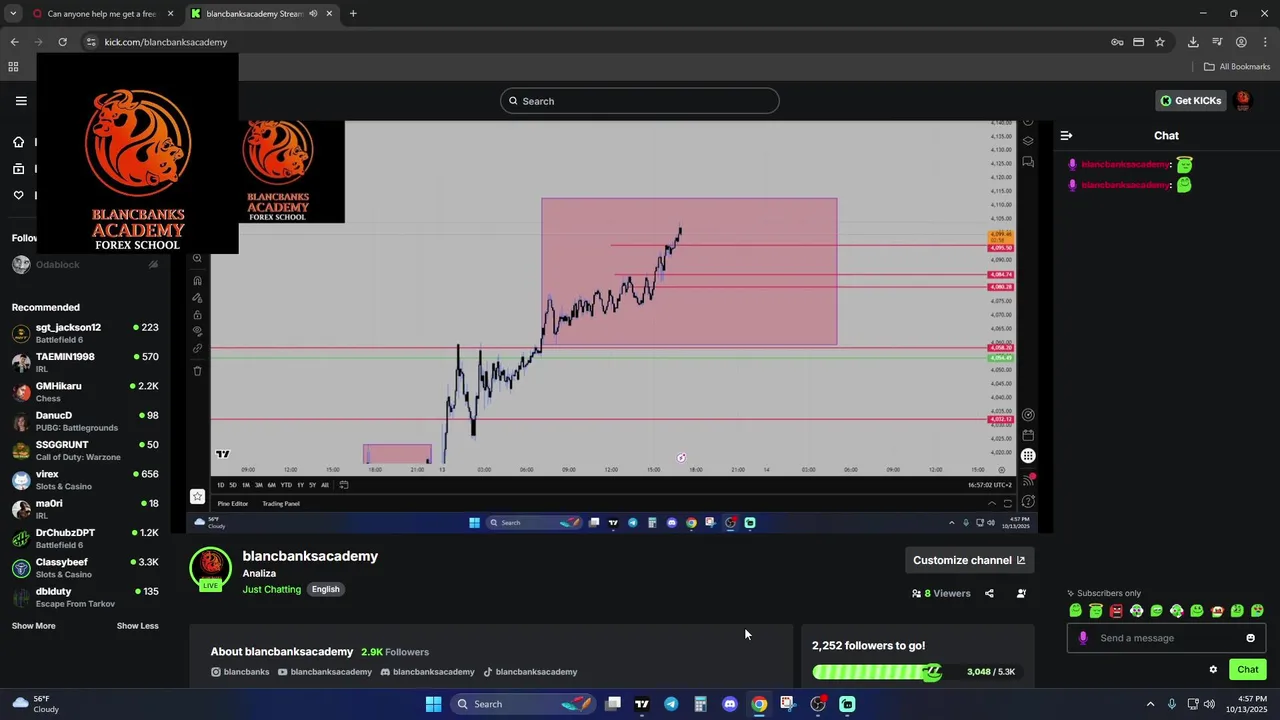Viewport: 1280px width, 720px height.
Task: Open the saved passwords key icon
Action: (x=1117, y=42)
